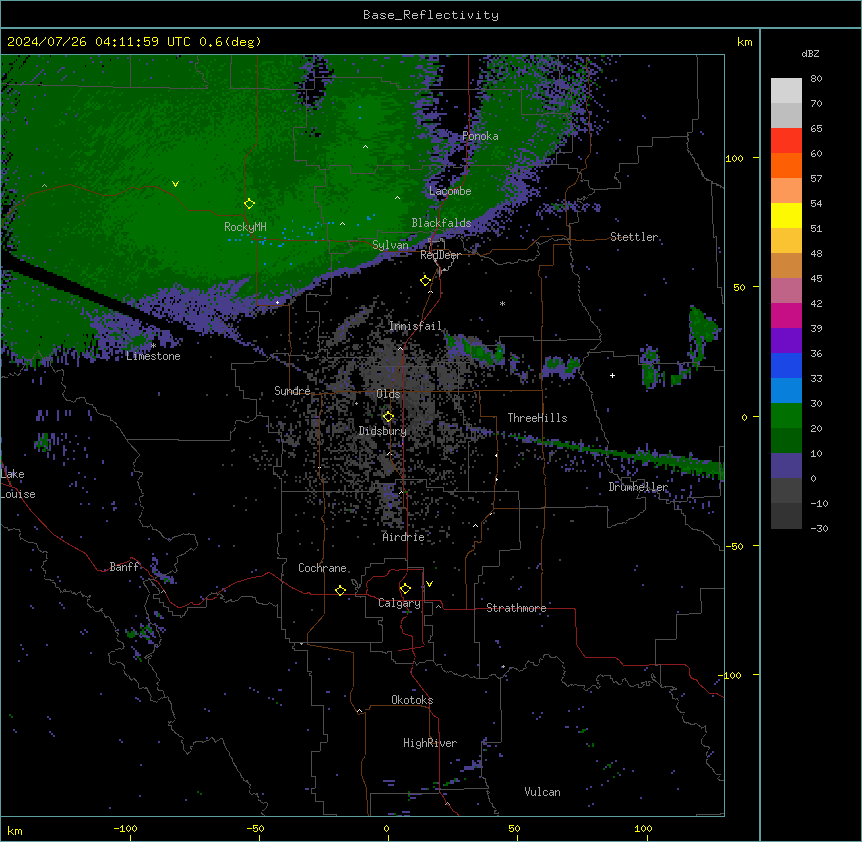Click the RockyMH city label
Screen dimensions: 862x842
point(245,227)
